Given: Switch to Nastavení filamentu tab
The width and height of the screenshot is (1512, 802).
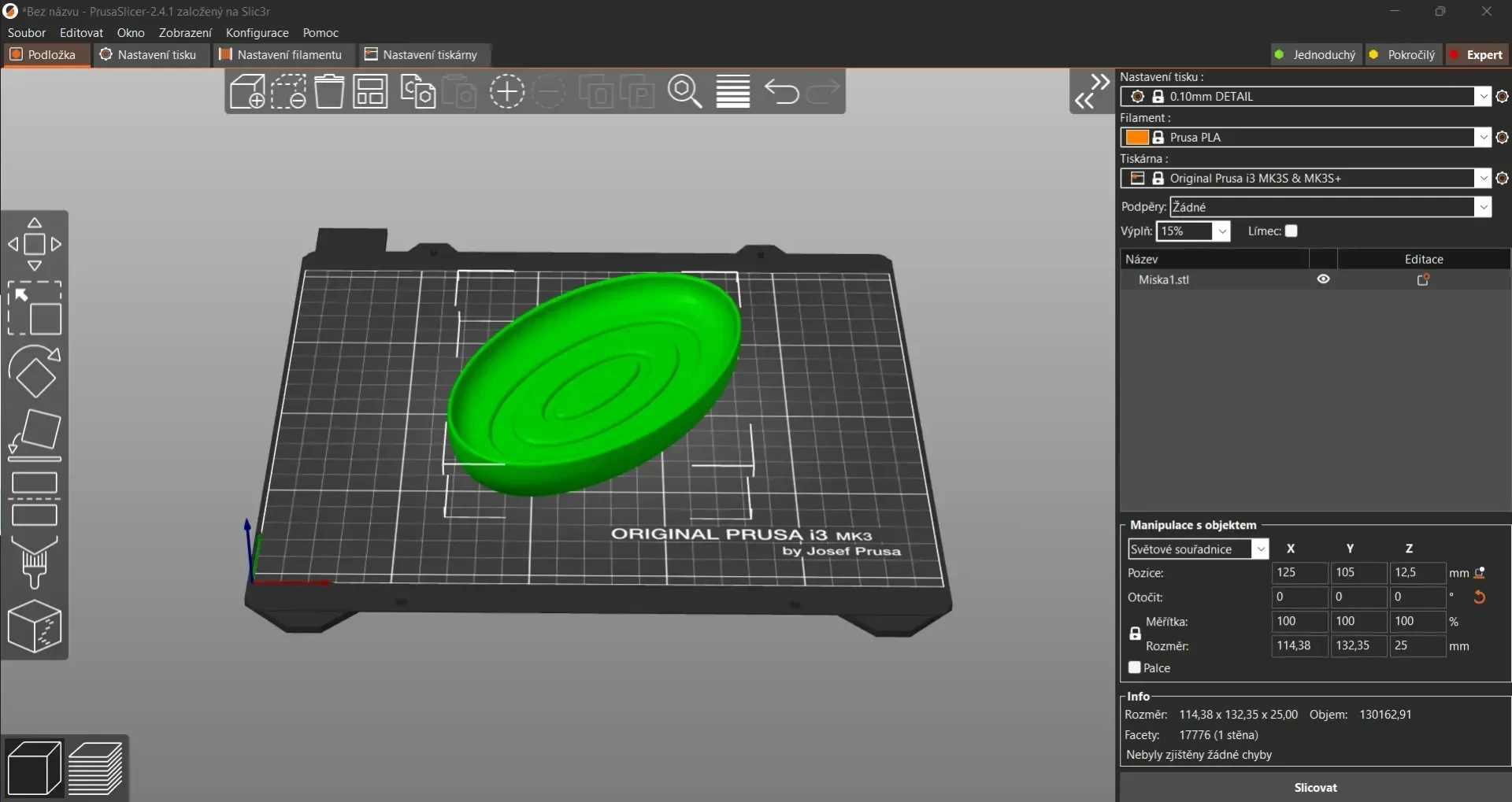Looking at the screenshot, I should (x=282, y=54).
